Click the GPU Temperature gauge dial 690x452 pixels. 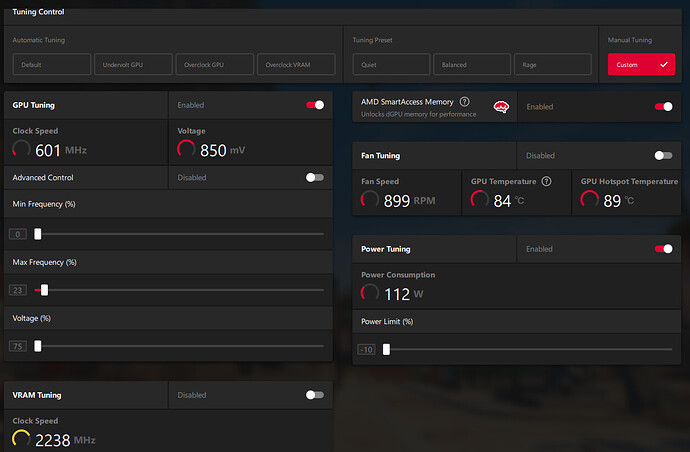[x=480, y=199]
